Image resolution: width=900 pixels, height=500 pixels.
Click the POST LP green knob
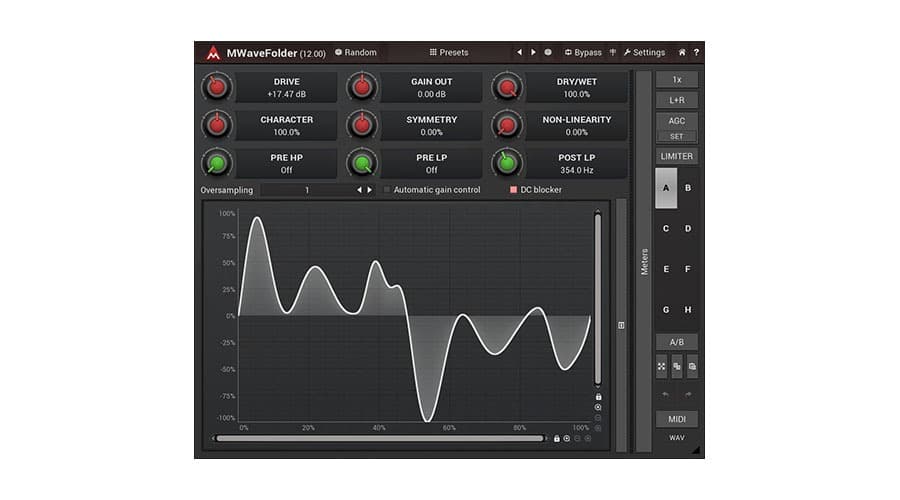[507, 164]
